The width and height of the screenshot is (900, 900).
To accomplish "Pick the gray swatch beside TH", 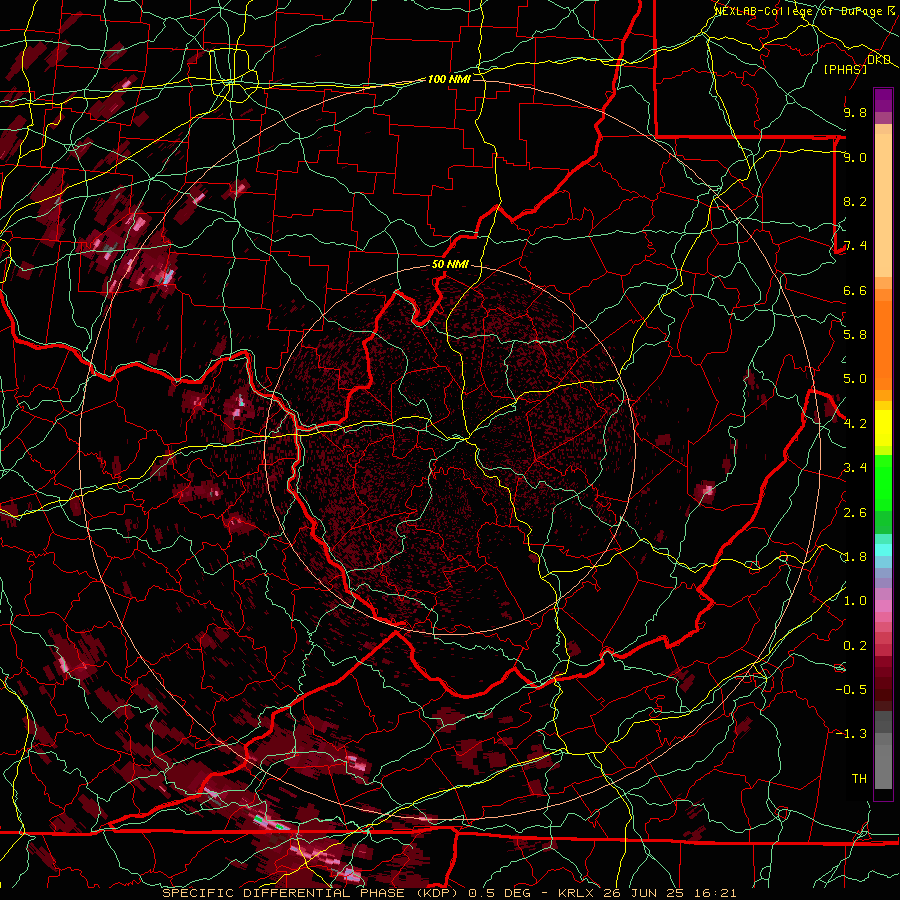I will tap(883, 769).
